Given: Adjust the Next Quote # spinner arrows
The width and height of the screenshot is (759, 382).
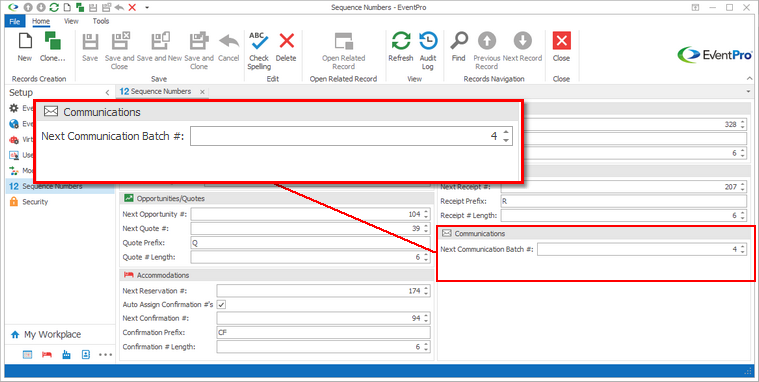Looking at the screenshot, I should coord(426,229).
